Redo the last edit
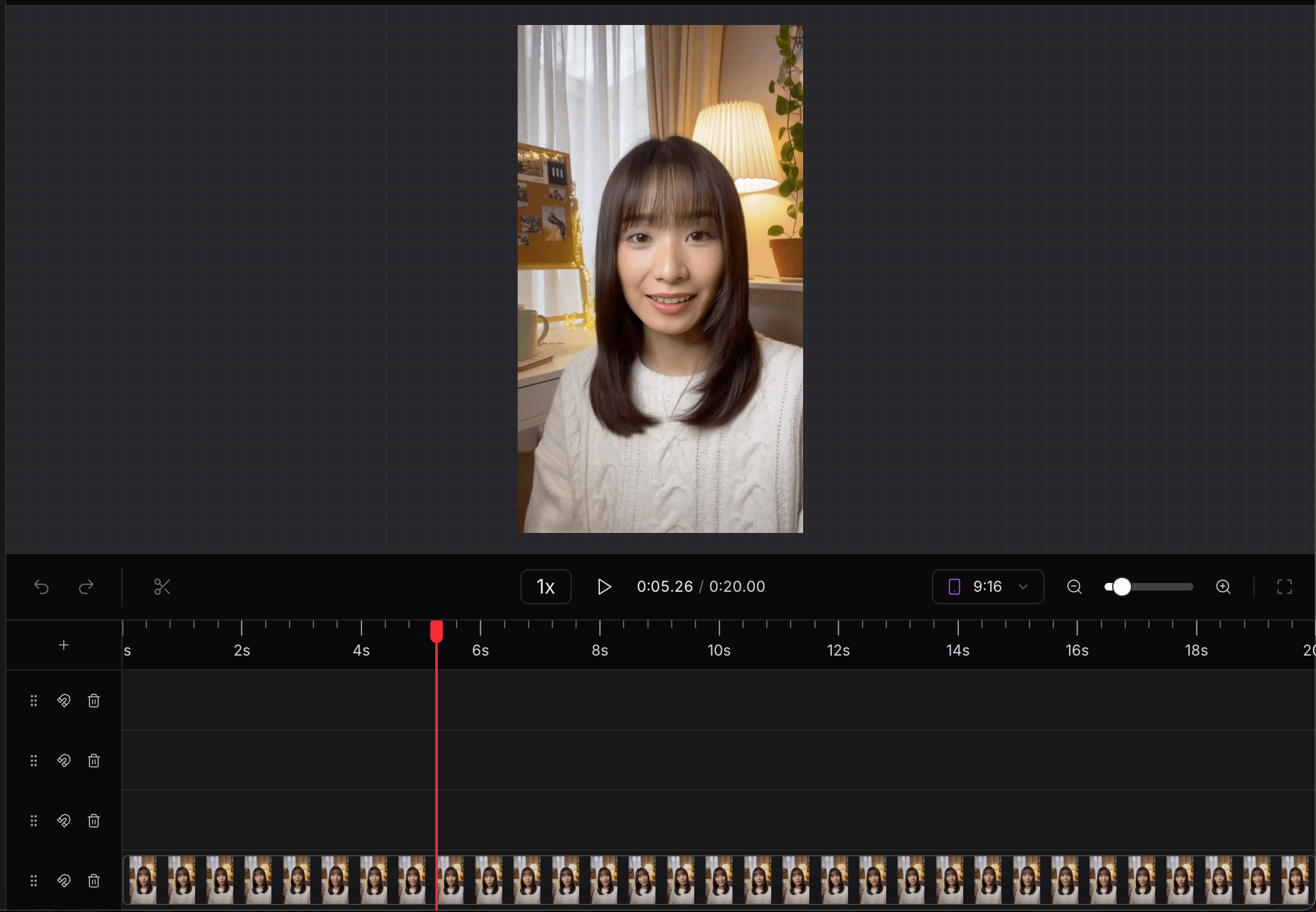Screen dimensions: 1316x912 (x=86, y=587)
